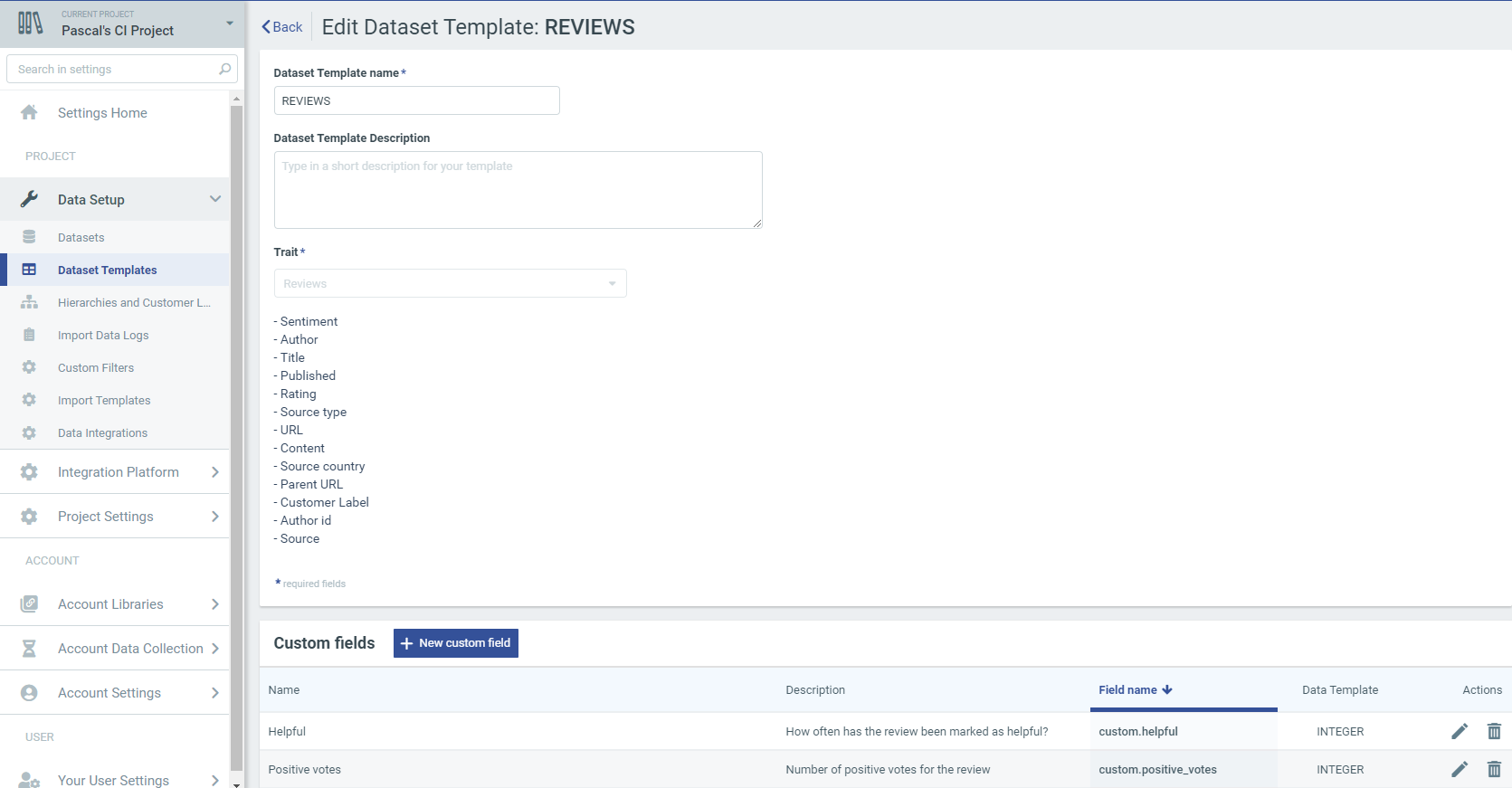Image resolution: width=1512 pixels, height=788 pixels.
Task: Click the Data Setup wrench icon
Action: tap(29, 199)
